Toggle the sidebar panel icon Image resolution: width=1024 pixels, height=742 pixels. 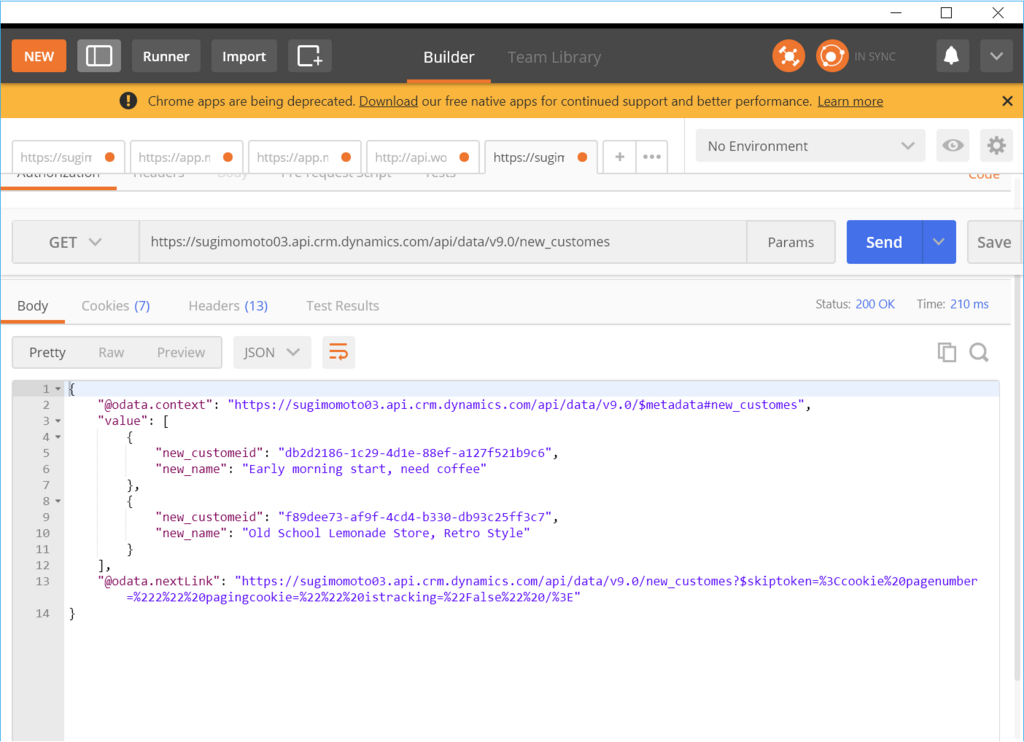(x=99, y=56)
